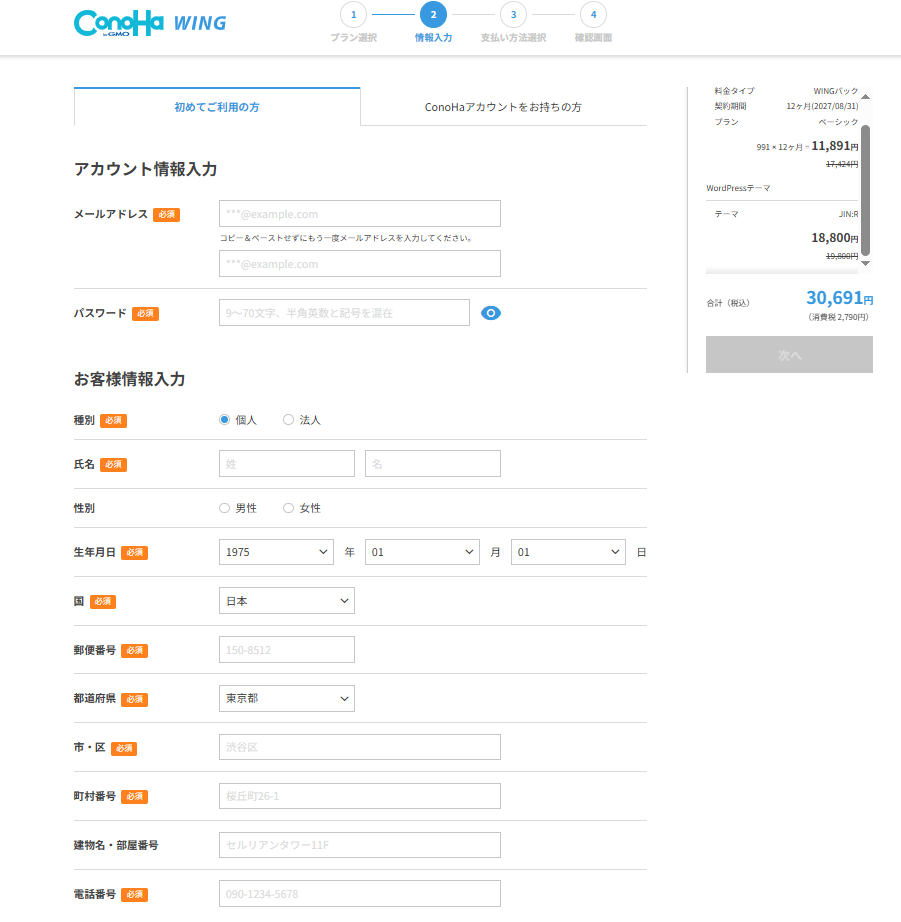This screenshot has width=901, height=922.
Task: Click the お客様情報入力 heading
Action: coord(129,379)
